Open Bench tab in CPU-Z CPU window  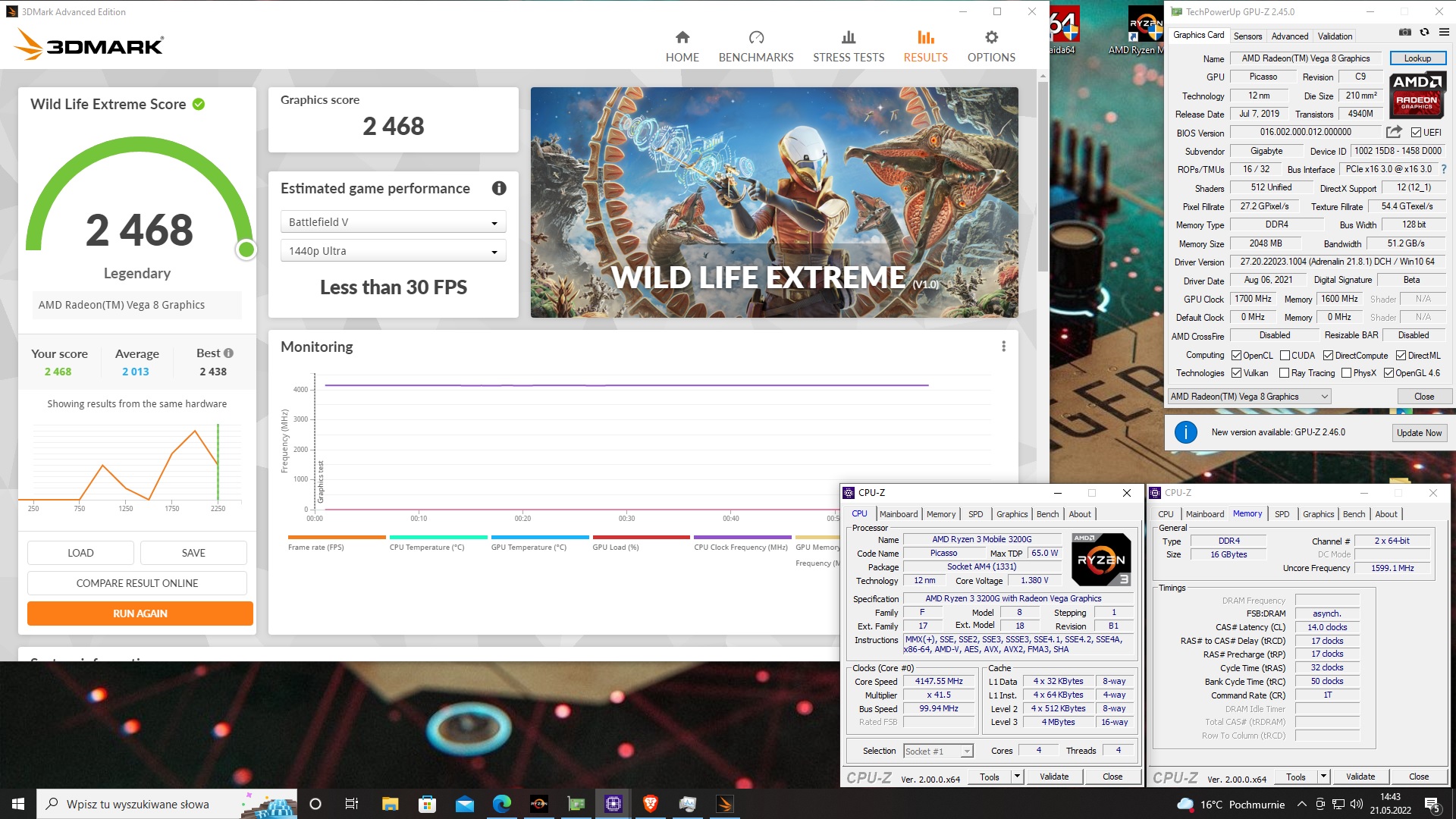point(1047,514)
